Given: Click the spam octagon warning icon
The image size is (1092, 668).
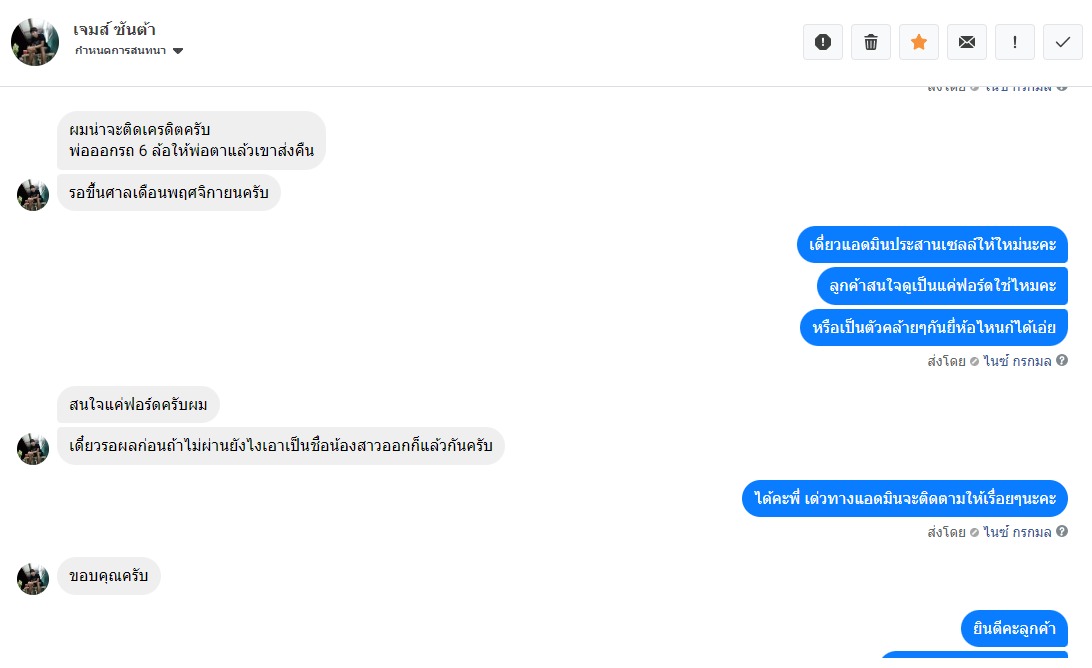Looking at the screenshot, I should pos(823,42).
